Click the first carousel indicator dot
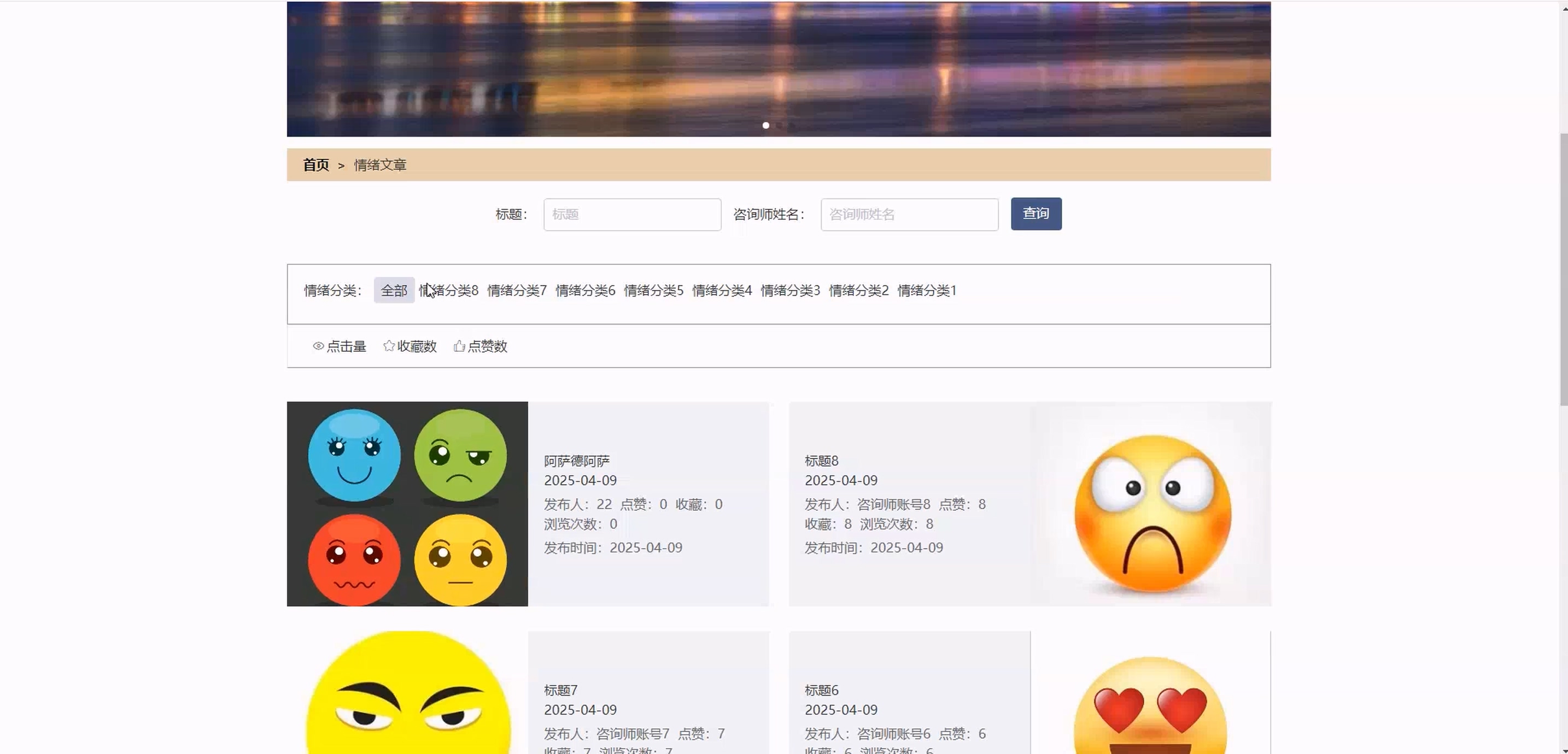 click(x=766, y=125)
